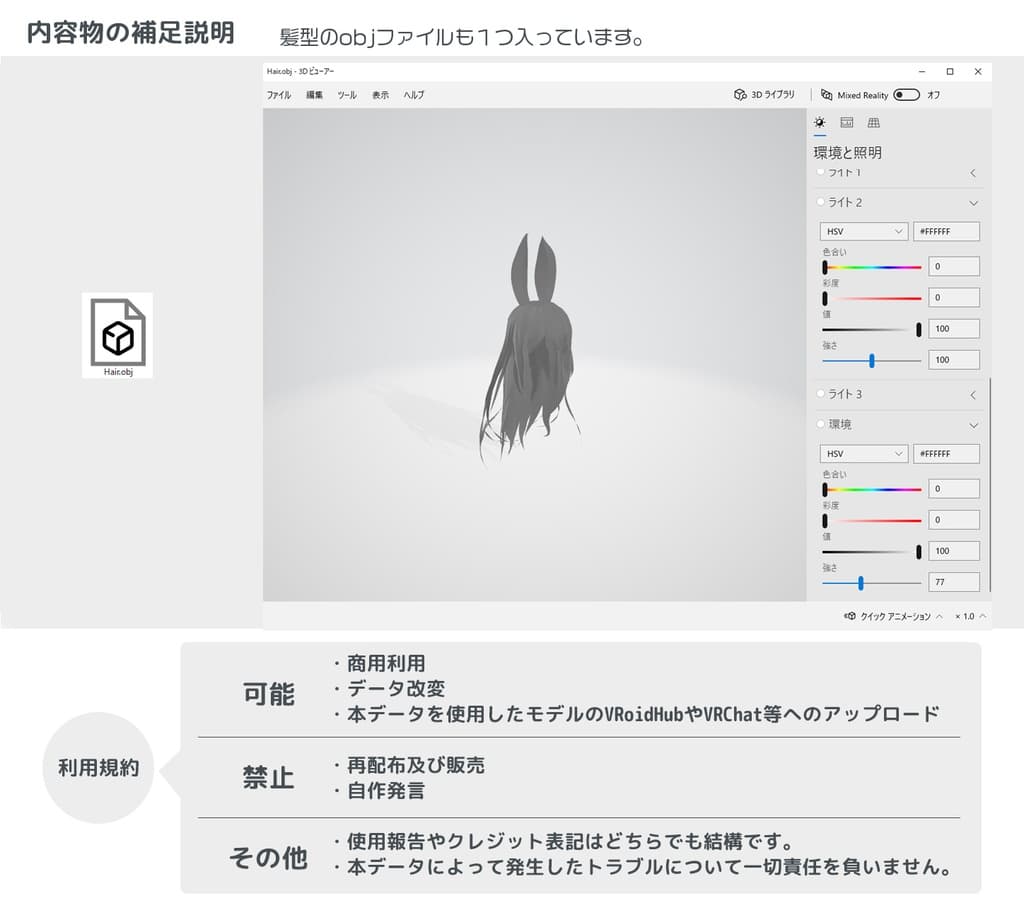Viewport: 1024px width, 915px height.
Task: Expand the ライト 3 section
Action: coord(974,394)
